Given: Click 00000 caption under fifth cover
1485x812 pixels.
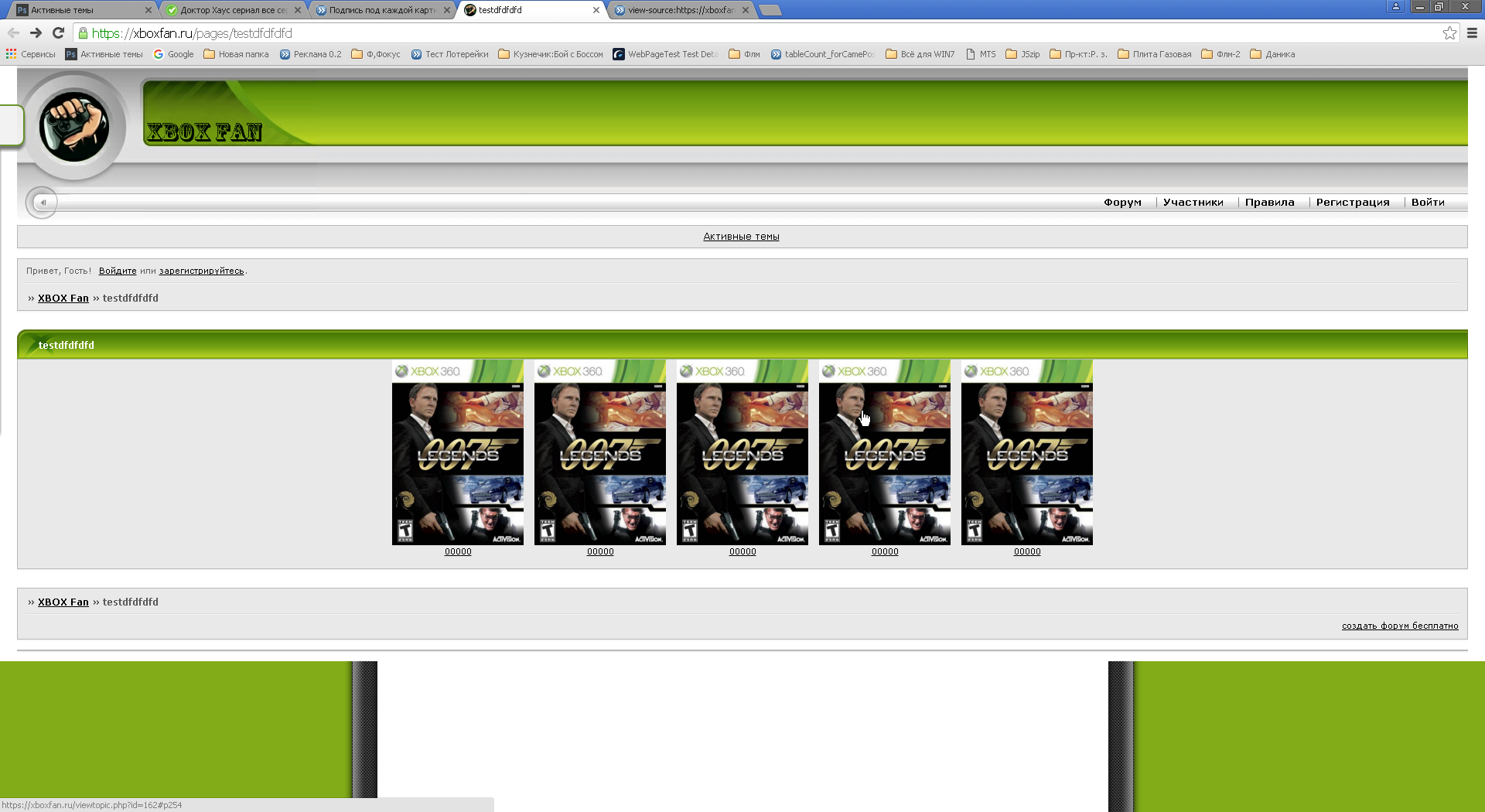Looking at the screenshot, I should [1027, 551].
